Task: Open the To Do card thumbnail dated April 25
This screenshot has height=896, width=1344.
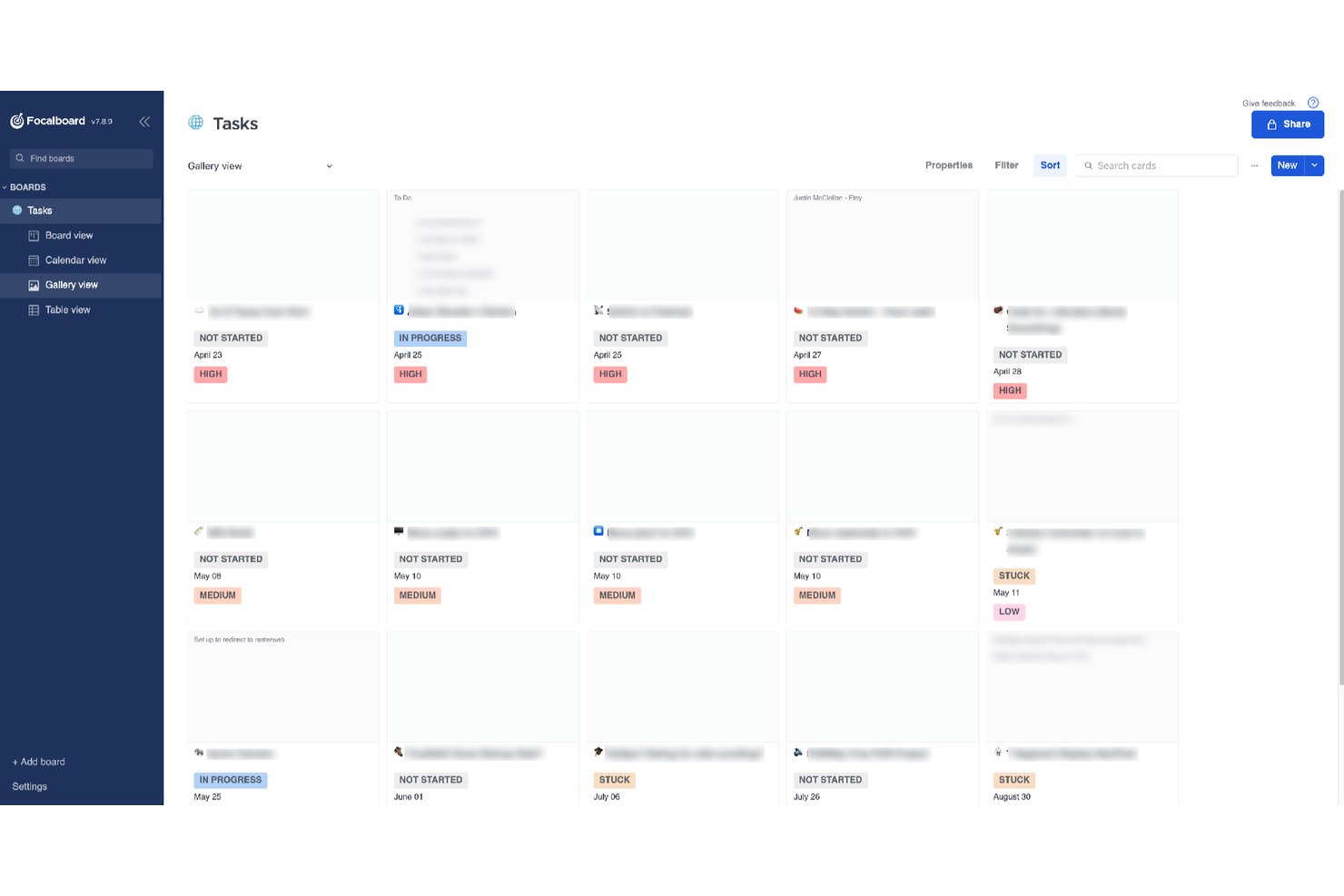Action: 482,245
